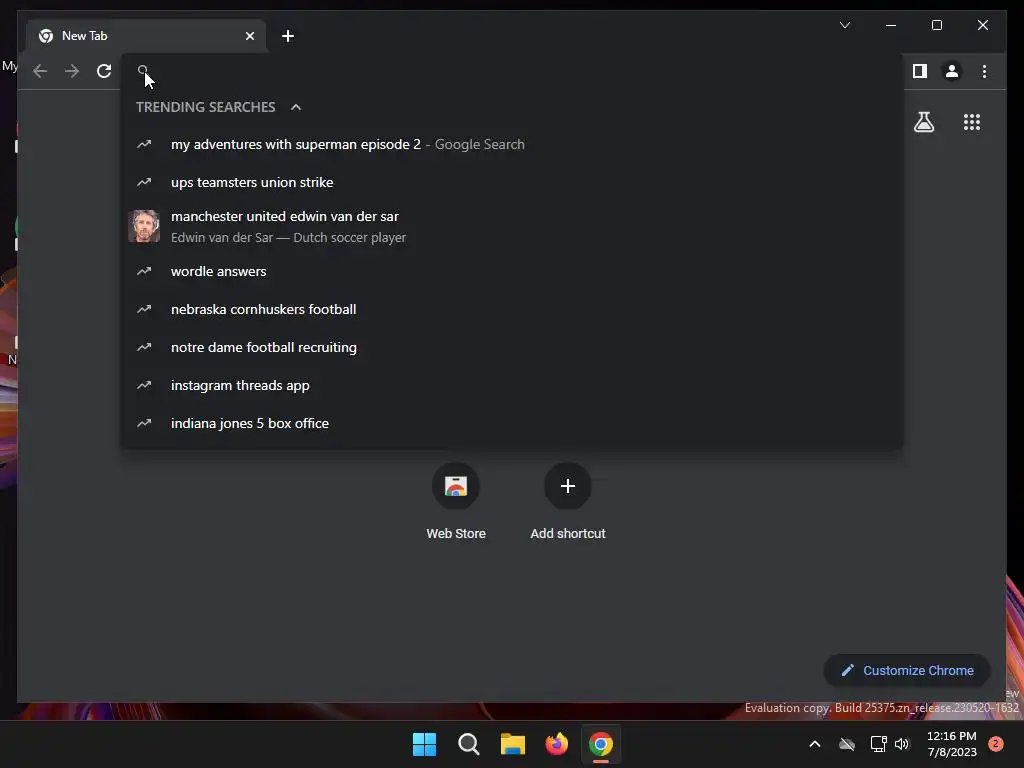Click the Customize Chrome button
The width and height of the screenshot is (1024, 768).
(x=907, y=671)
